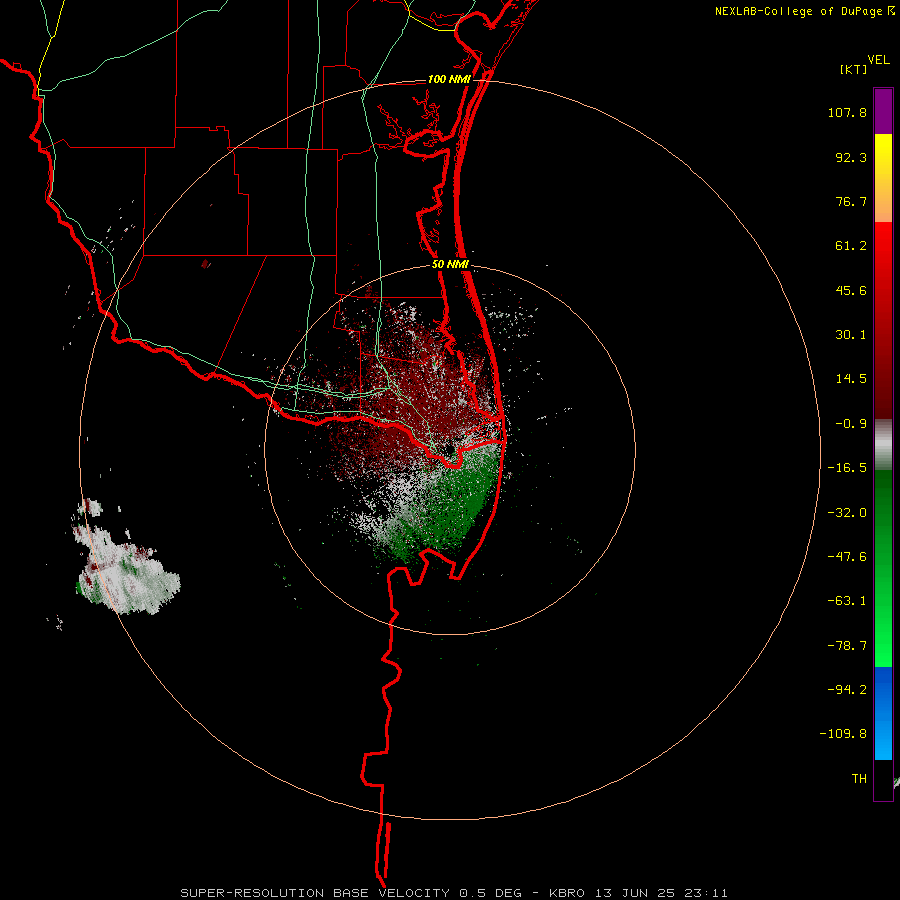Screen dimensions: 900x900
Task: Pick the purple segment of color bar
Action: [883, 111]
